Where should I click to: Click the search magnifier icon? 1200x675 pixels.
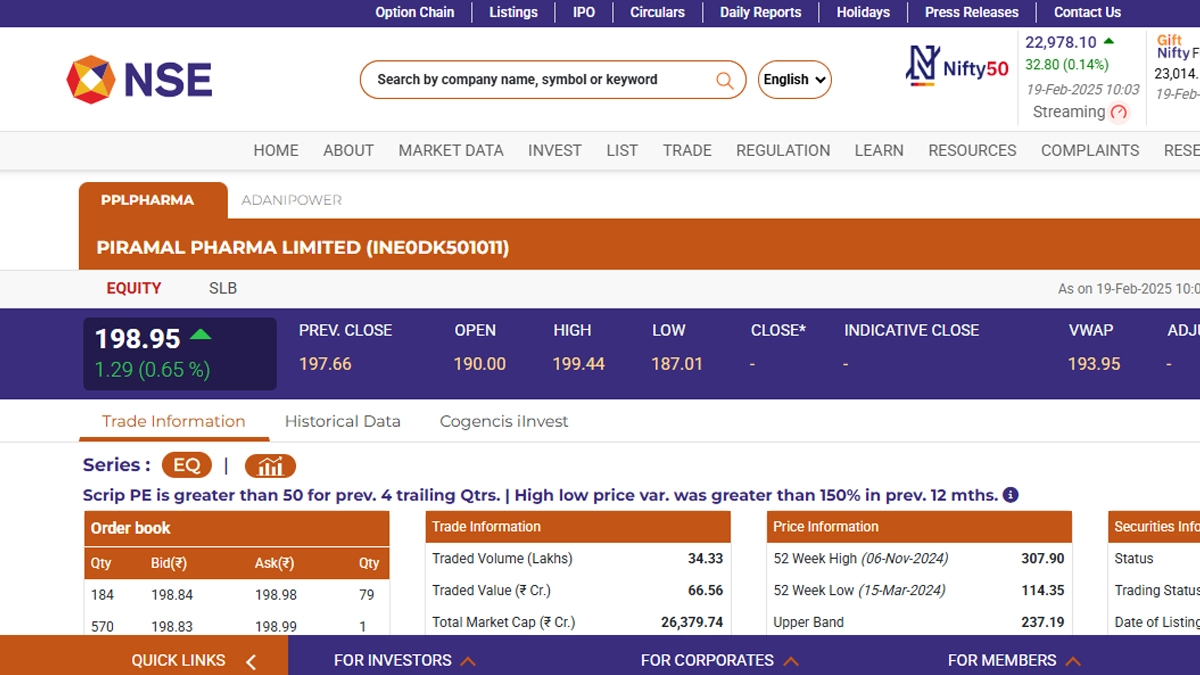click(x=725, y=80)
